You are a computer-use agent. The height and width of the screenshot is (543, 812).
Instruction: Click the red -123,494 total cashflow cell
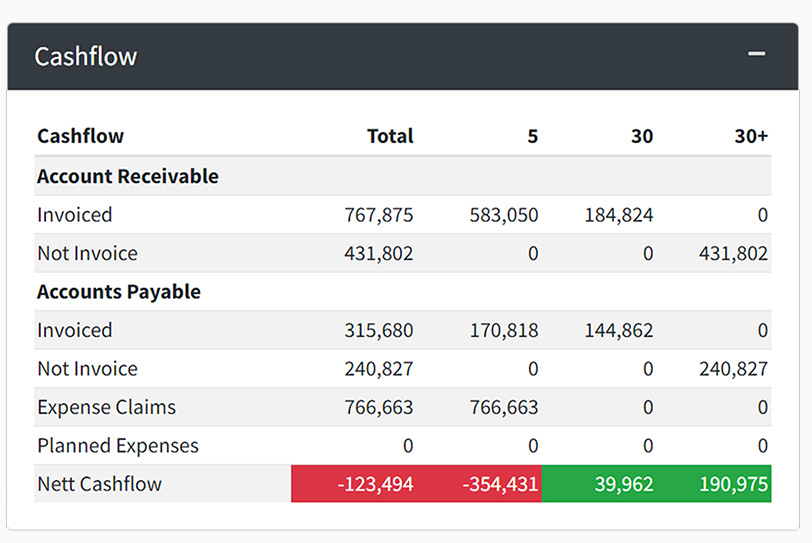click(375, 484)
